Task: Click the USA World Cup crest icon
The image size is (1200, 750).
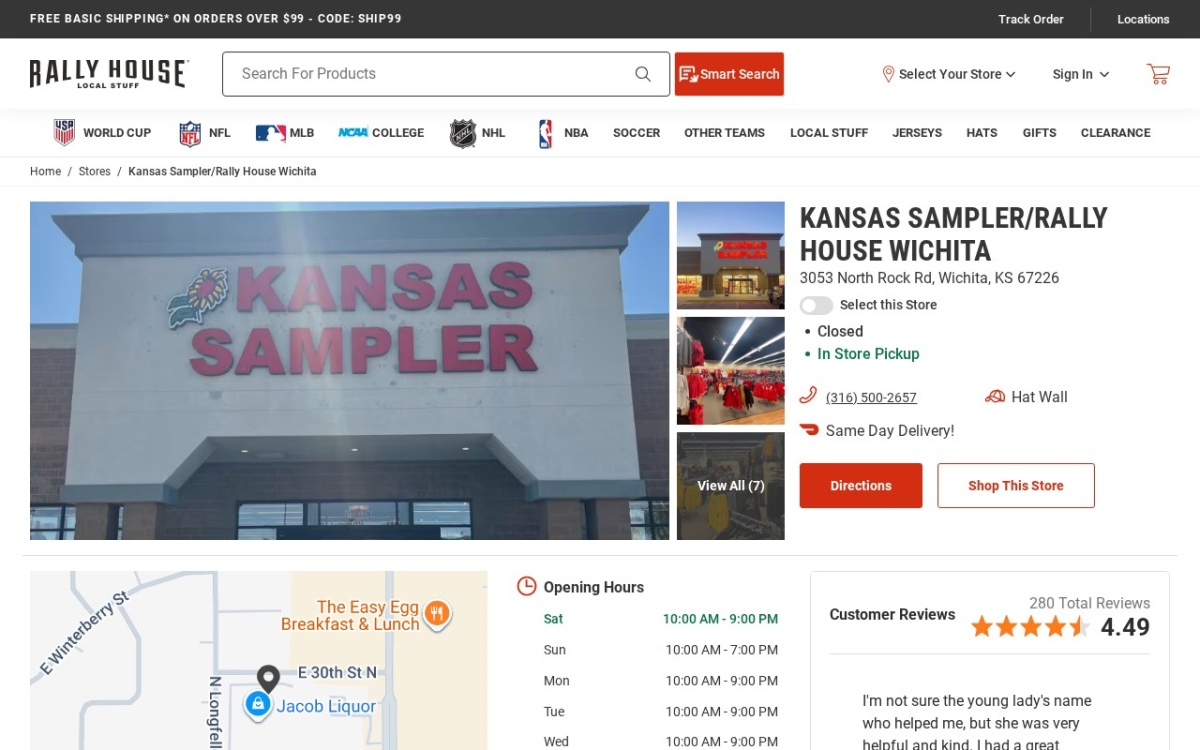Action: pos(64,132)
